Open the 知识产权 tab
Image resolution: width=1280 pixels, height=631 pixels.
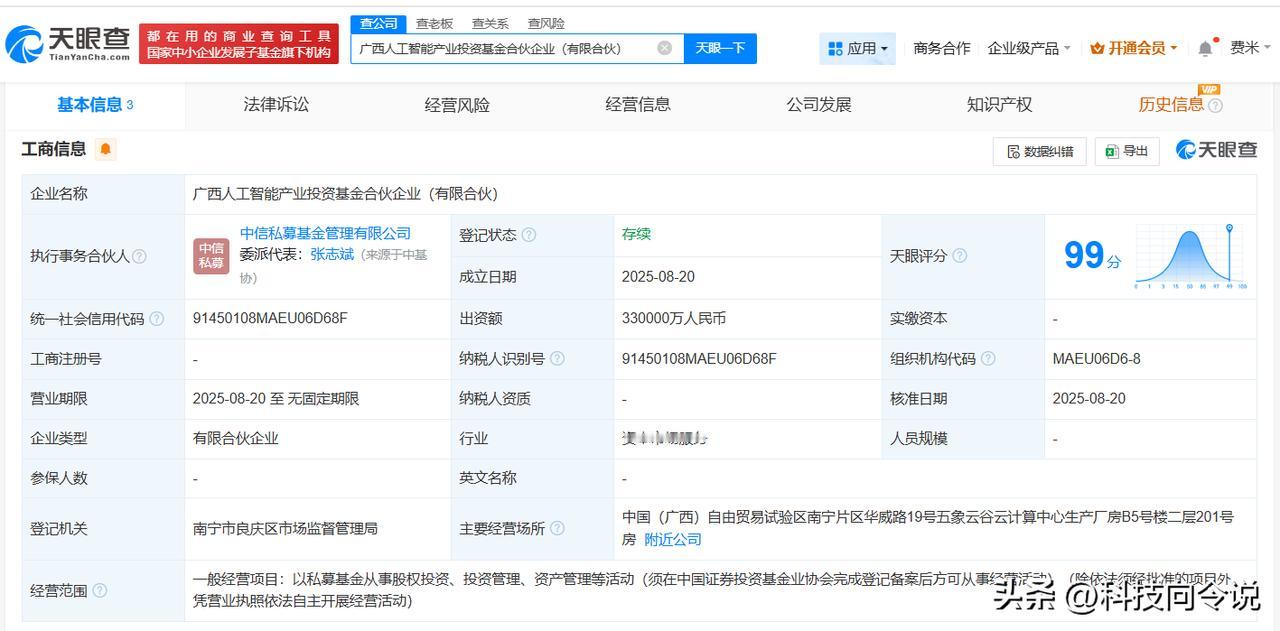[x=999, y=104]
